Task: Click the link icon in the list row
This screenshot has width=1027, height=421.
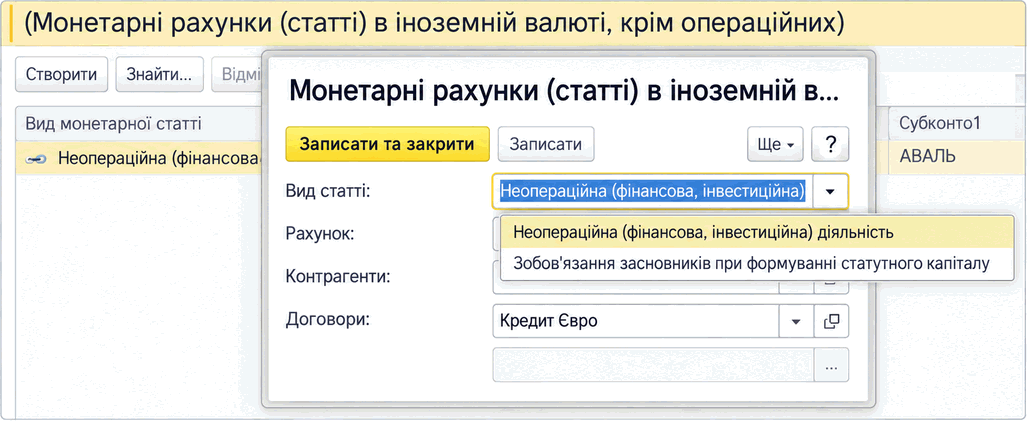Action: (36, 158)
